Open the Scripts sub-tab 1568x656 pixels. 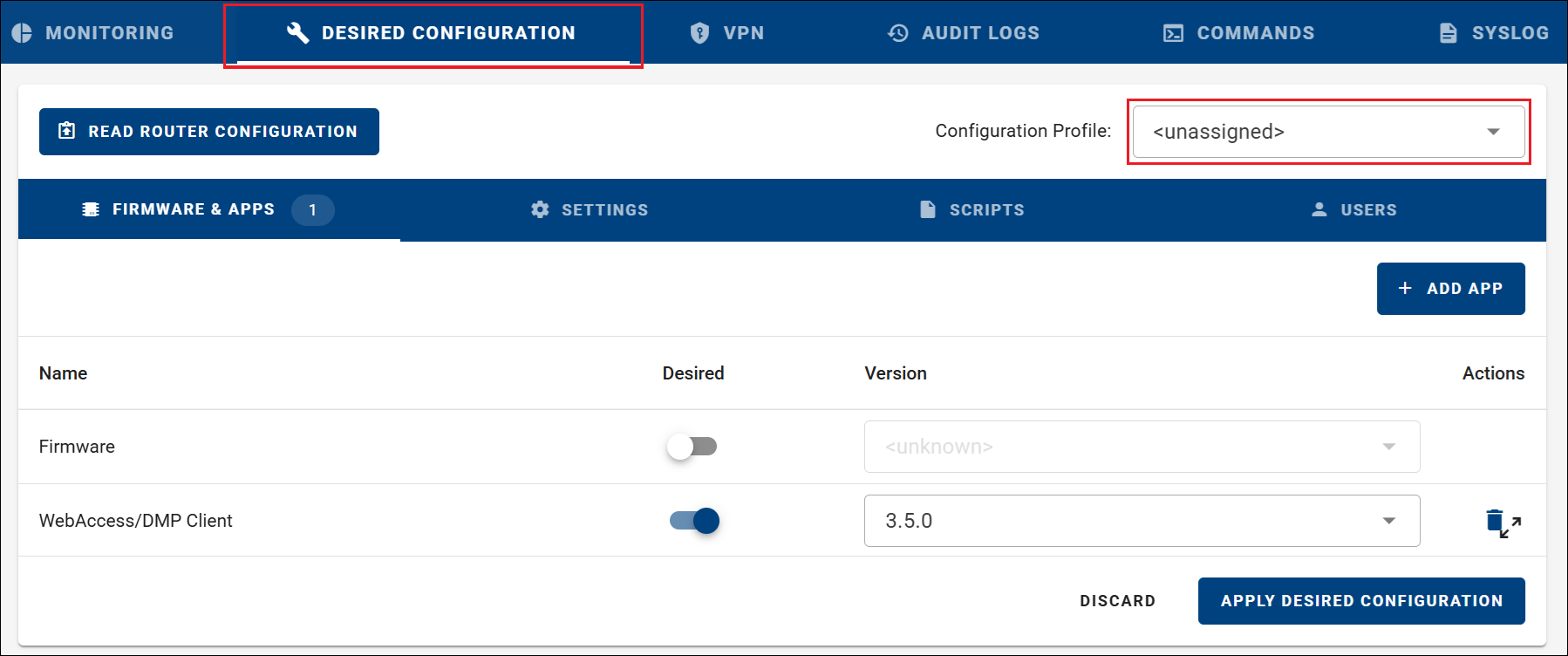coord(972,209)
